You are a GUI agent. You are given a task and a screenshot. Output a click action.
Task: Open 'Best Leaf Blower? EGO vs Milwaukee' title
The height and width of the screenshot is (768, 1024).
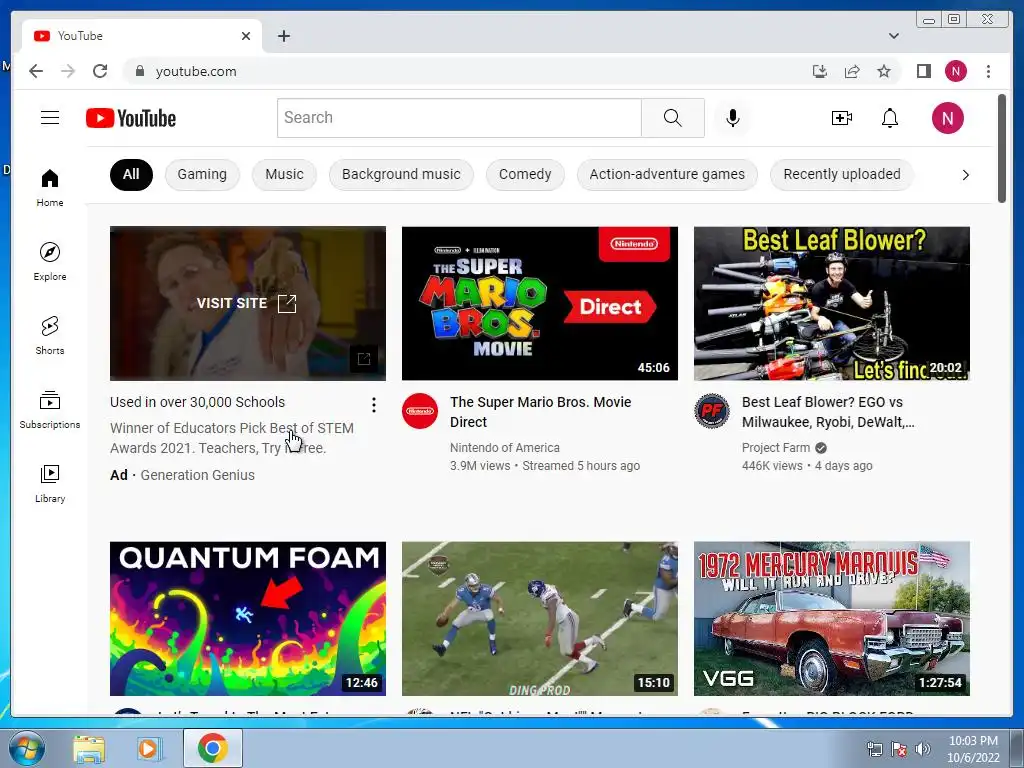point(828,411)
